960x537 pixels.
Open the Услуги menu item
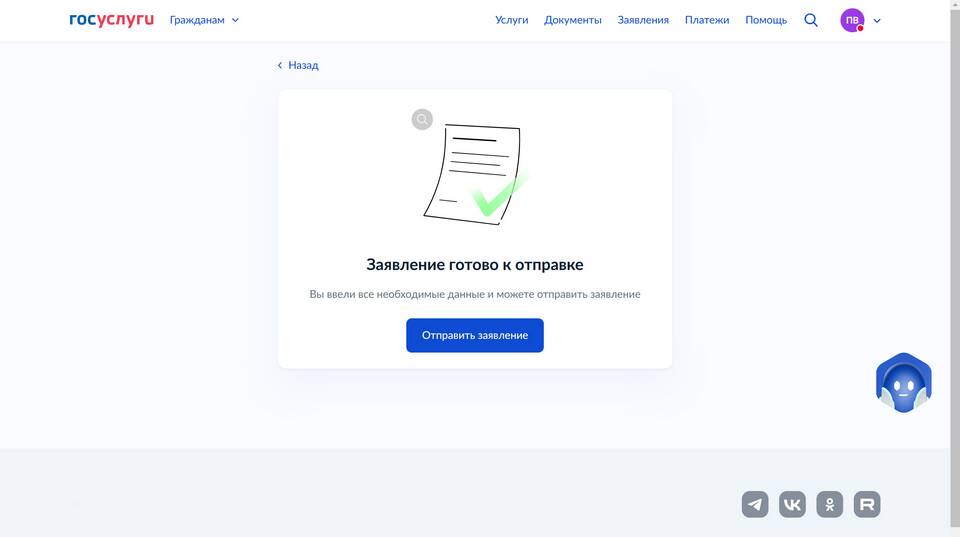click(x=511, y=20)
